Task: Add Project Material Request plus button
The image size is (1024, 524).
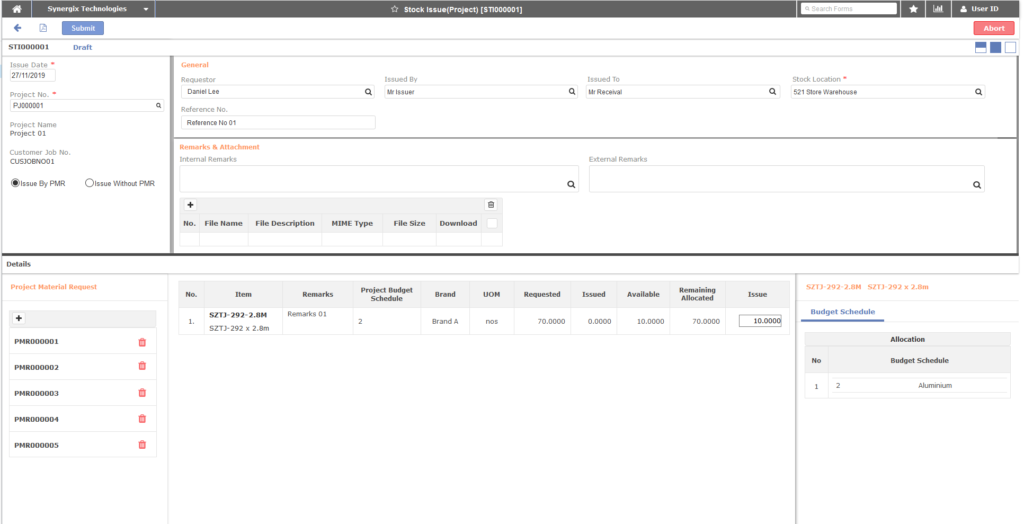Action: (x=18, y=318)
